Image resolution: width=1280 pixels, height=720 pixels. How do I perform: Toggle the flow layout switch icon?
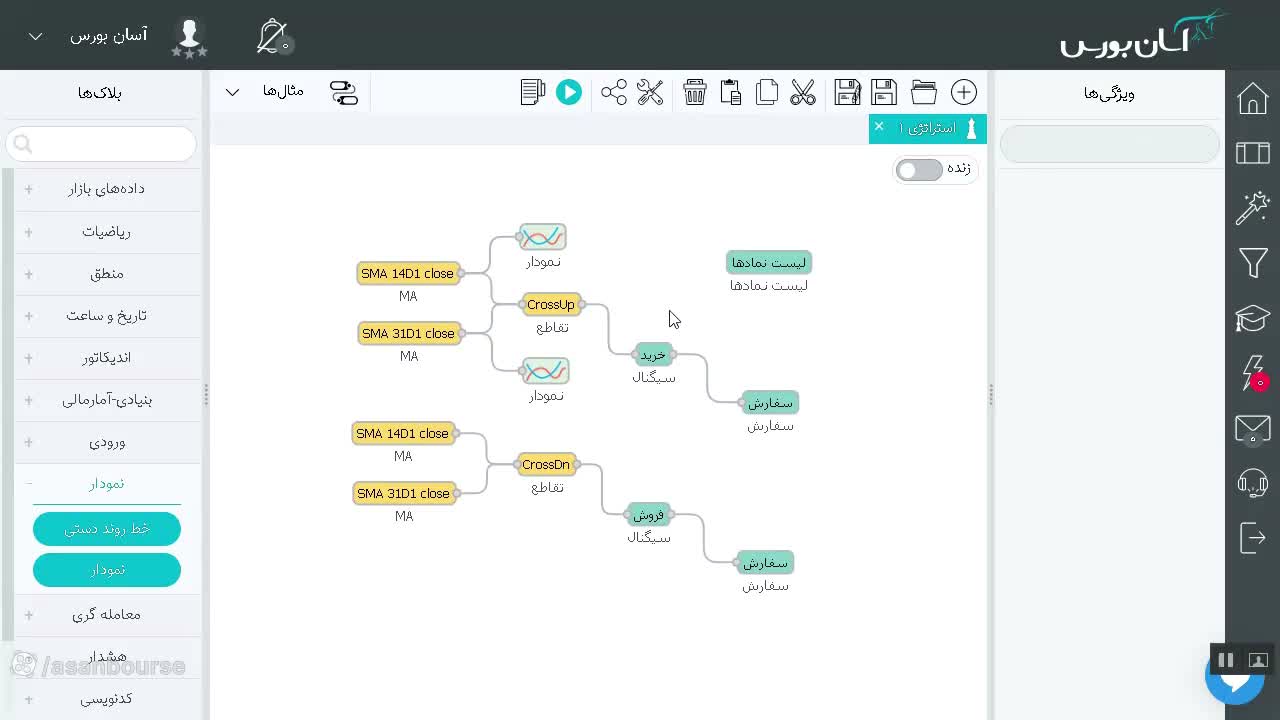(344, 93)
